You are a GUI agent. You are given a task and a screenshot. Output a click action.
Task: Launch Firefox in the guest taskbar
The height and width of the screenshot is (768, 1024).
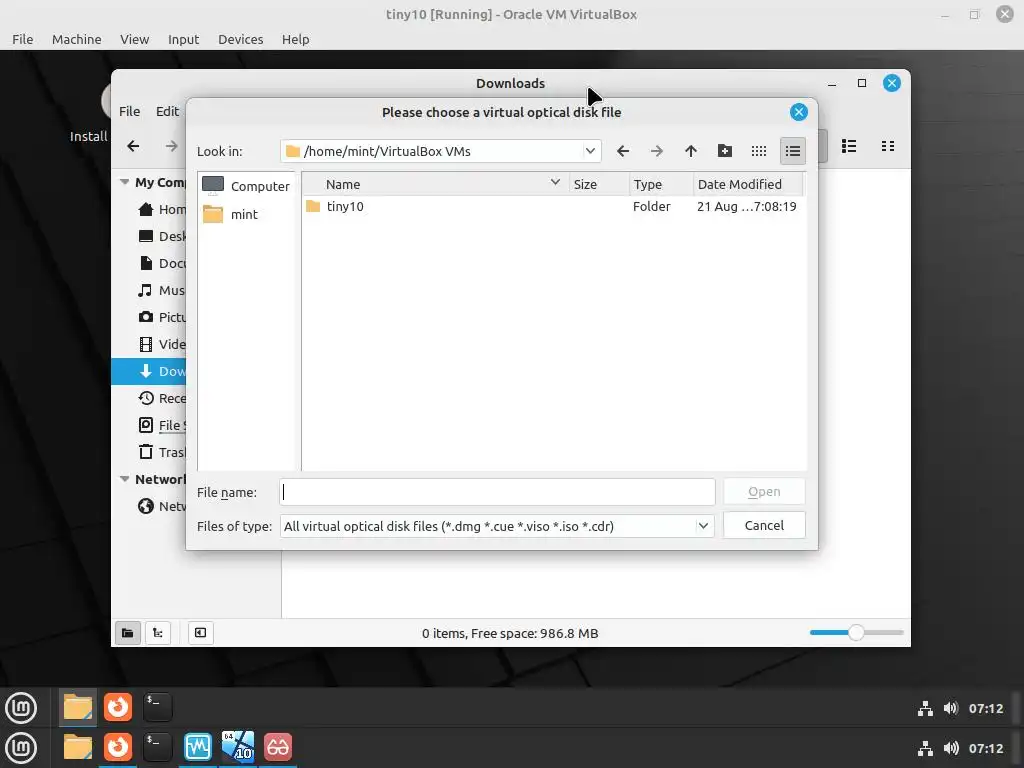tap(118, 707)
